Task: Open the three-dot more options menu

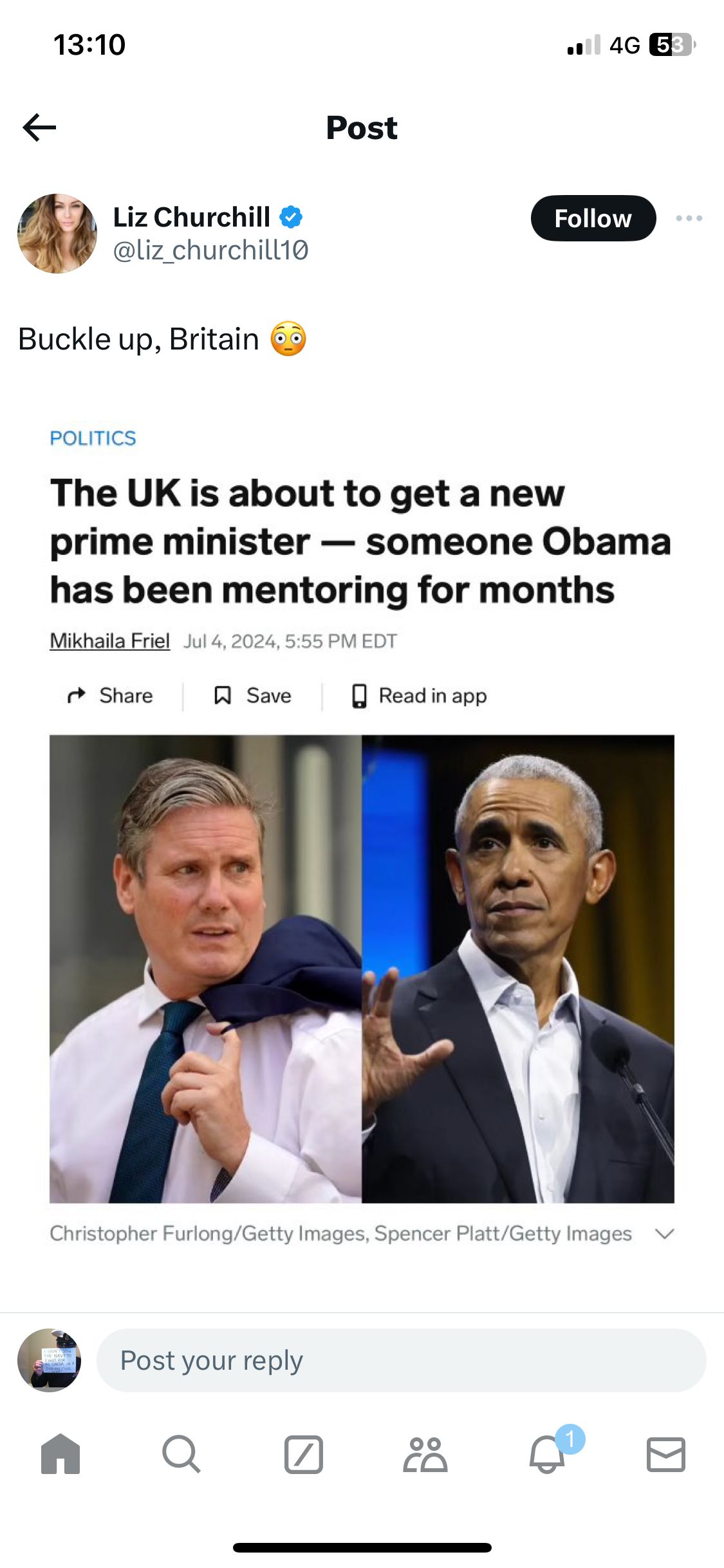Action: pyautogui.click(x=689, y=218)
